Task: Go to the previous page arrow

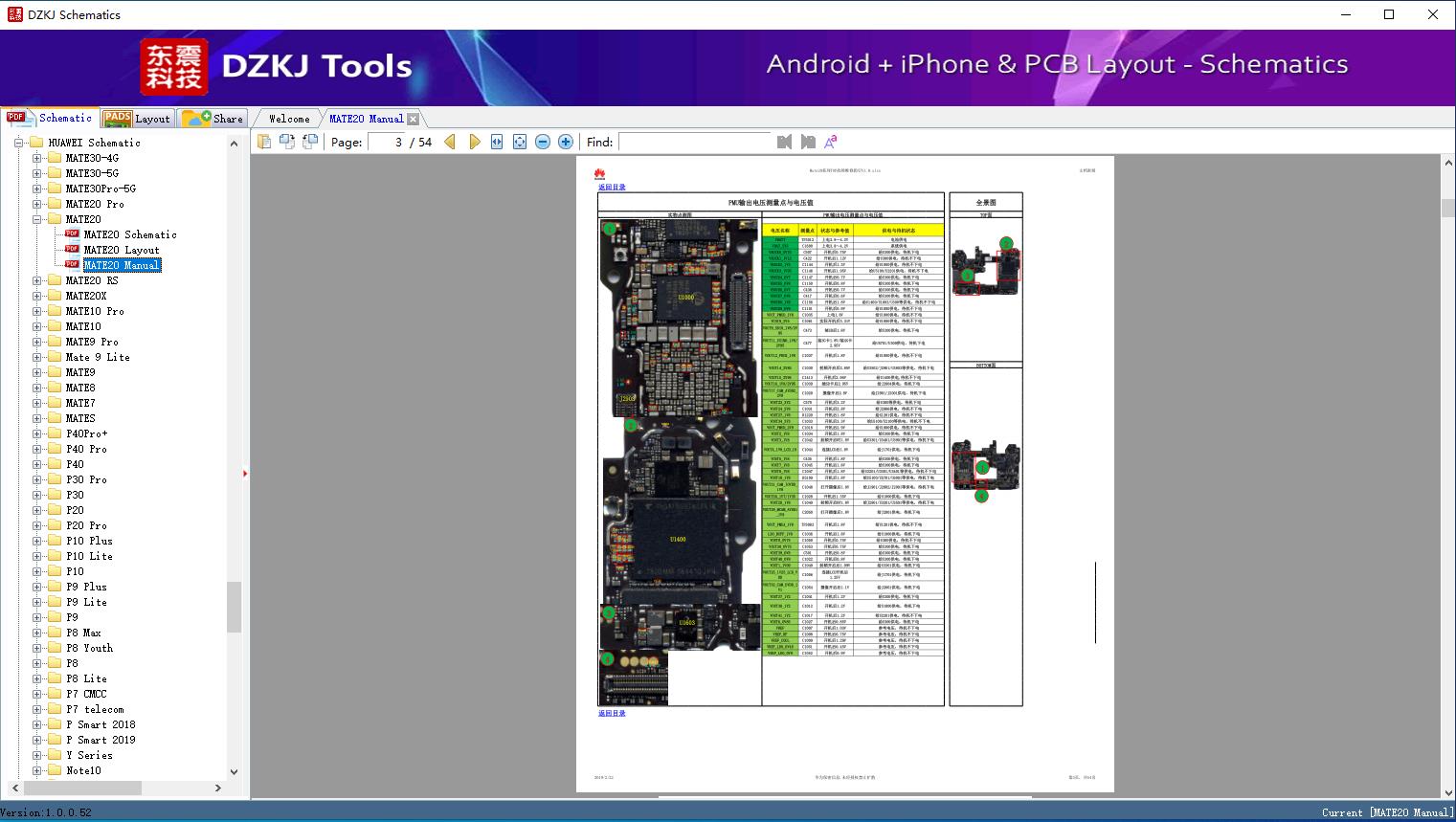Action: [x=450, y=142]
